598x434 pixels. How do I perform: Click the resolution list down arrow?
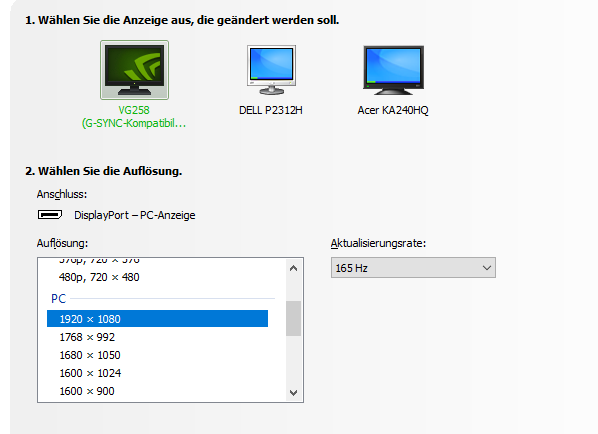pyautogui.click(x=293, y=392)
